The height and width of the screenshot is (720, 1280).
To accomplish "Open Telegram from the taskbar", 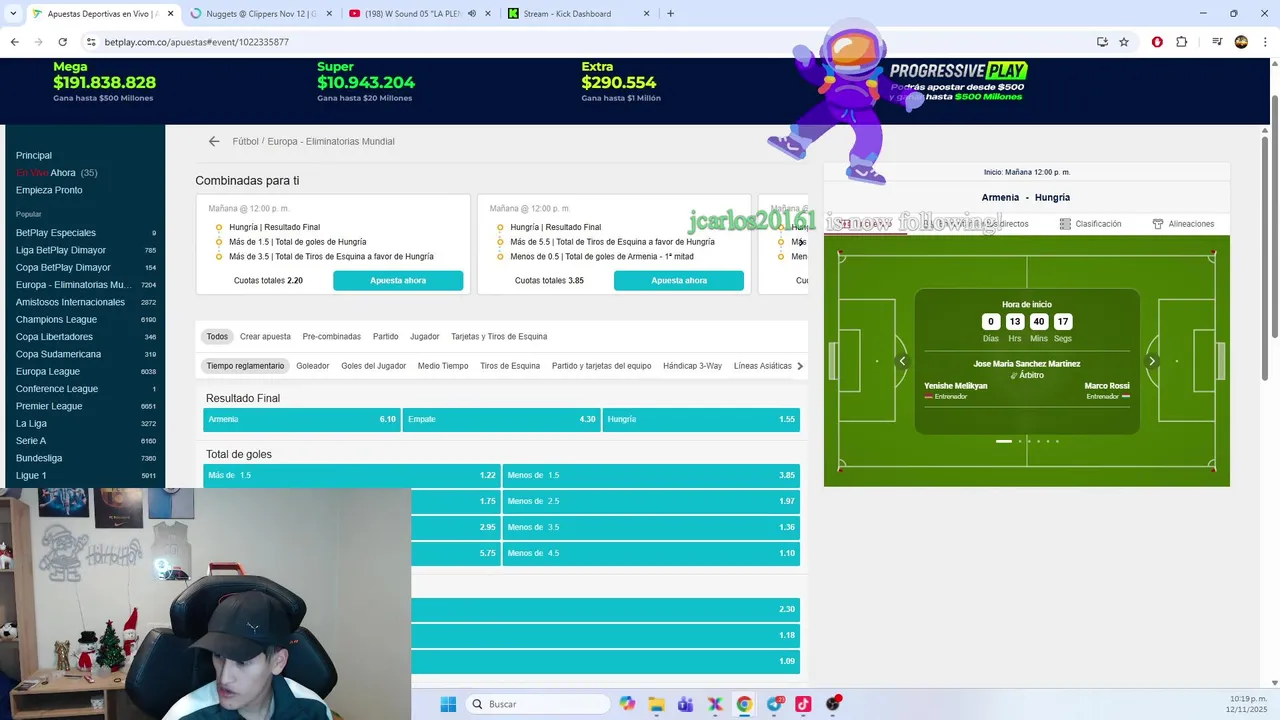I will pyautogui.click(x=774, y=704).
